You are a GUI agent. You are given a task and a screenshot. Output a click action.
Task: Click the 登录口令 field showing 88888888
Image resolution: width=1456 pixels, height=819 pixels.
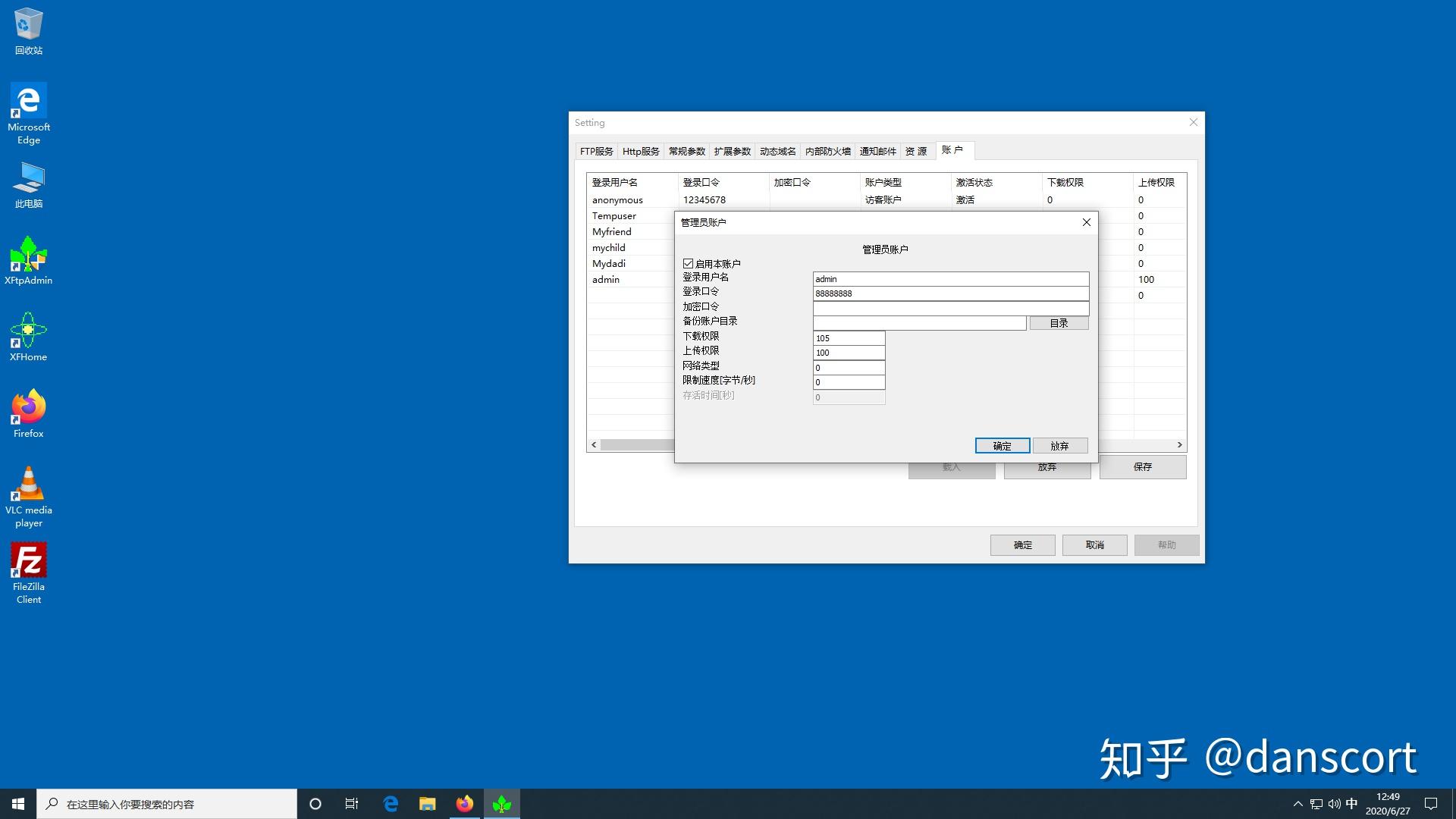point(950,293)
